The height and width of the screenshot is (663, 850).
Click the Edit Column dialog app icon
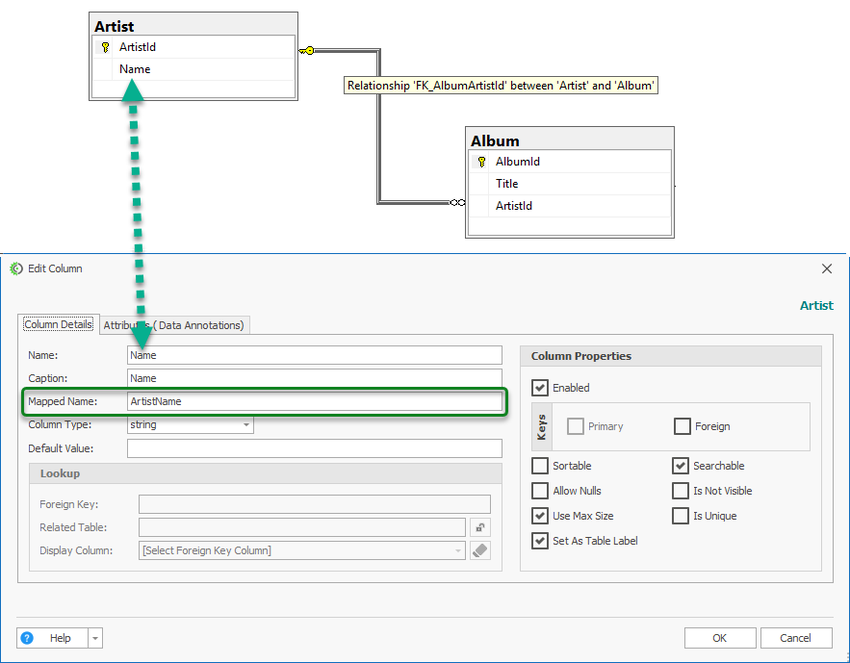click(x=16, y=268)
